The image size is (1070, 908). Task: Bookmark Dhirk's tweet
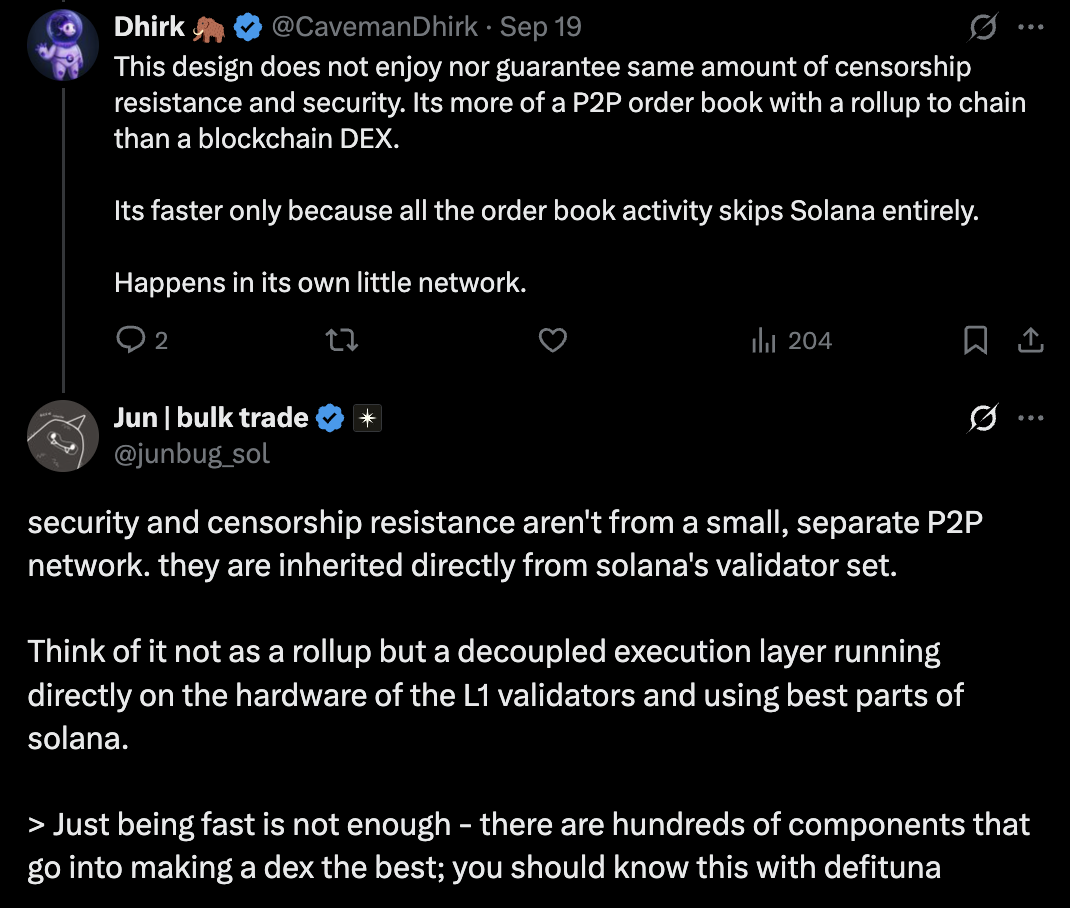975,341
